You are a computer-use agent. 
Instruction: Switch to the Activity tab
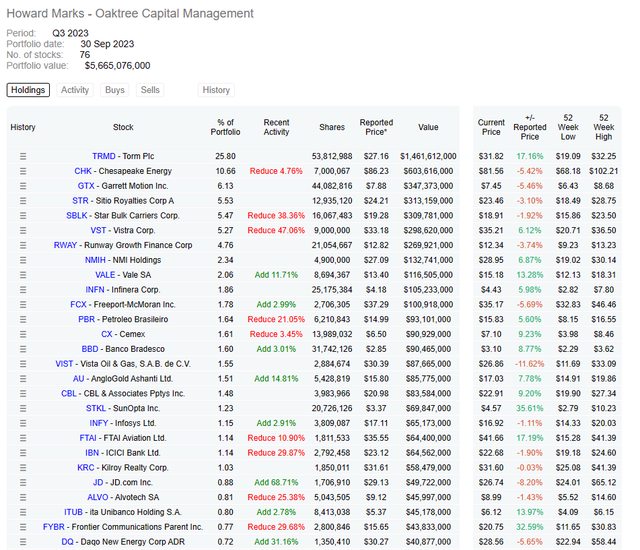coord(75,90)
